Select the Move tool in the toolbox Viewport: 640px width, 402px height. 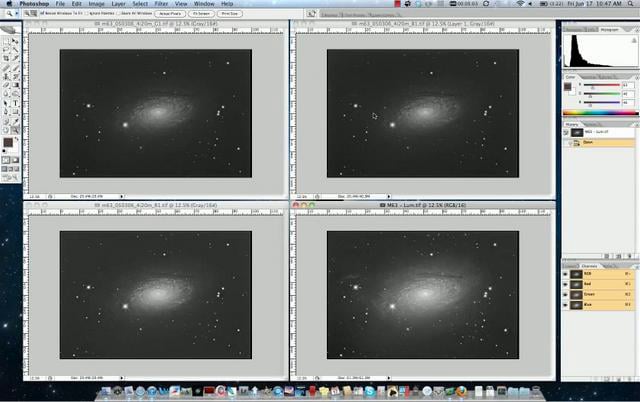pyautogui.click(x=16, y=41)
